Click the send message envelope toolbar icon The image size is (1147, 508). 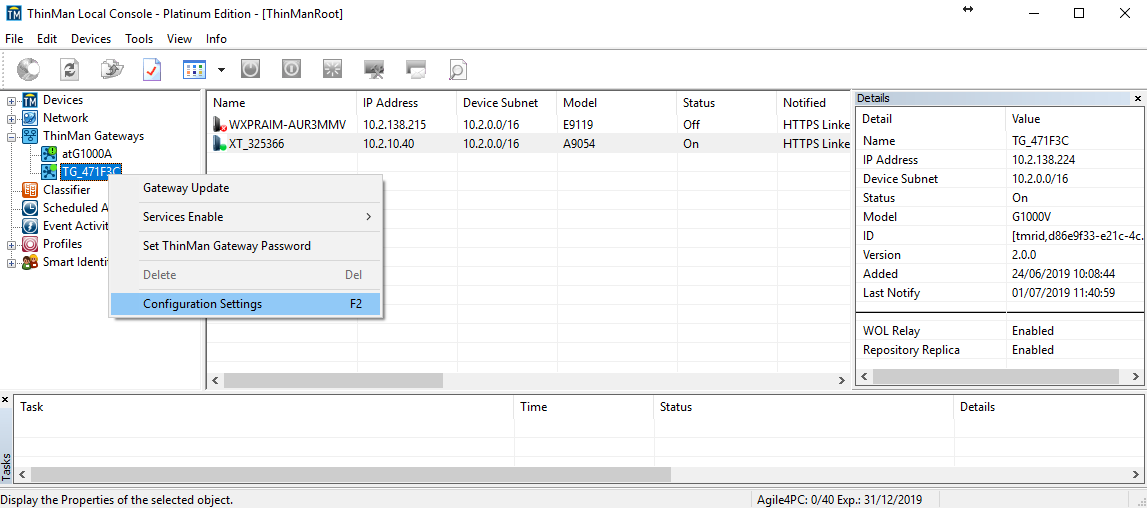(416, 70)
